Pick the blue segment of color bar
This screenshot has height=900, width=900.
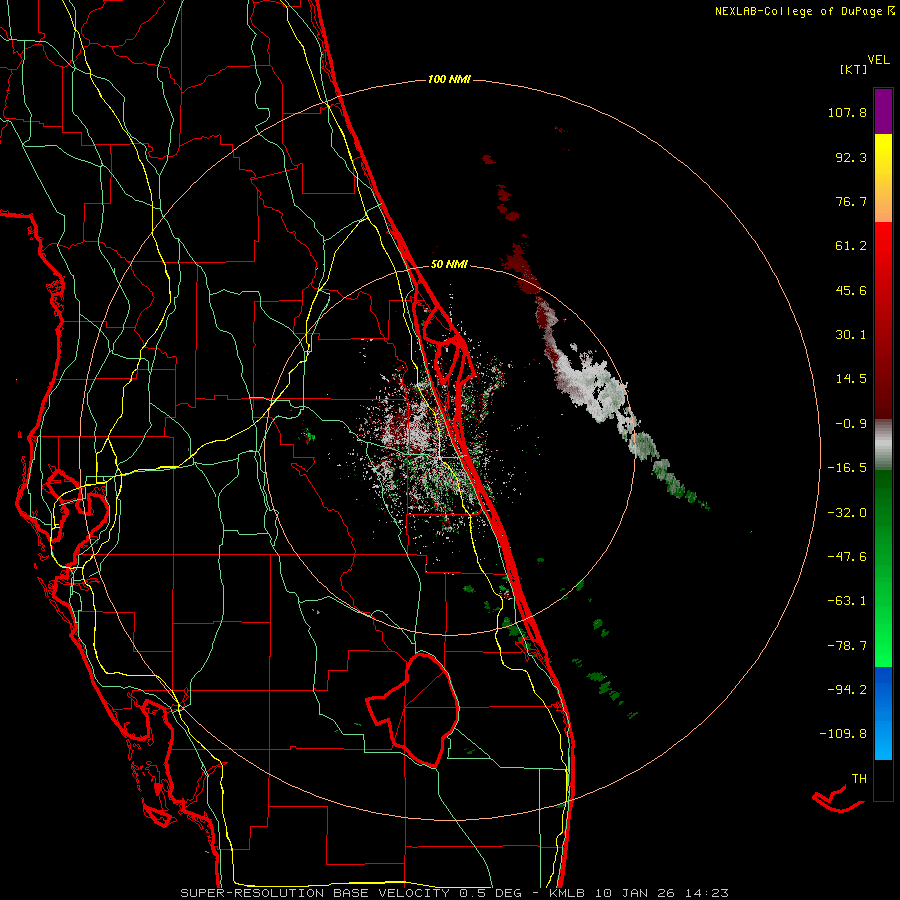click(x=883, y=713)
